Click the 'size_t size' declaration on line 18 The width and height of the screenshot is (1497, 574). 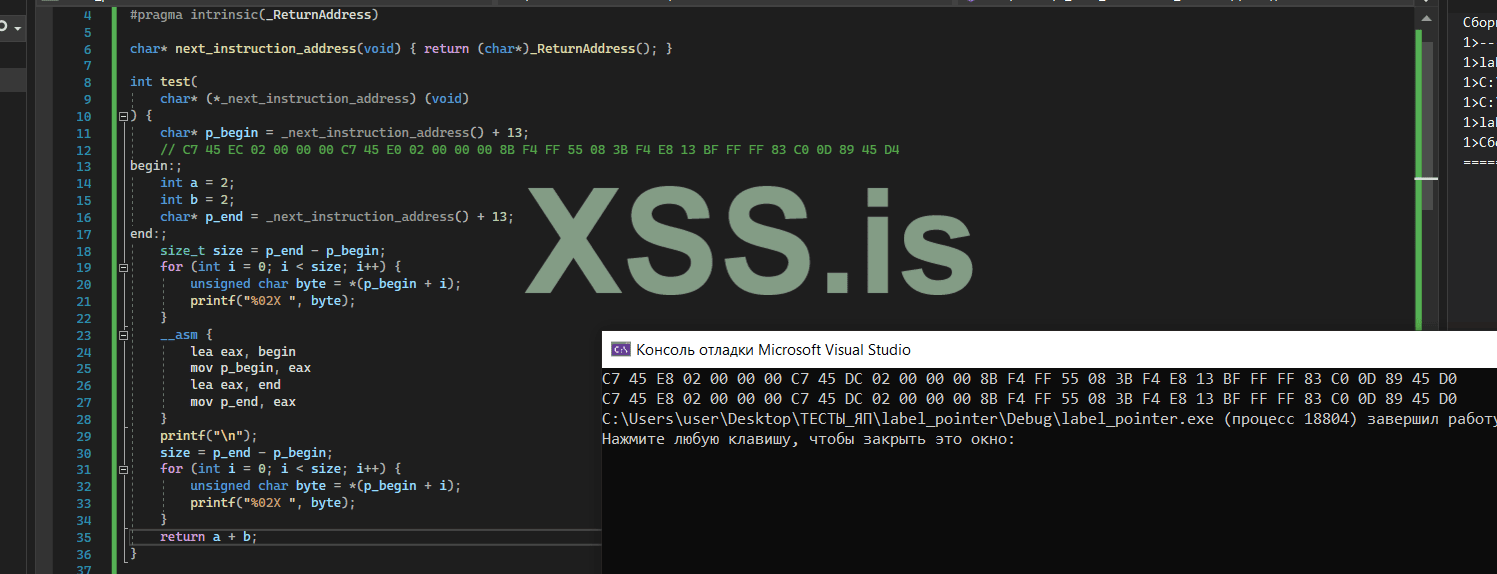point(272,251)
